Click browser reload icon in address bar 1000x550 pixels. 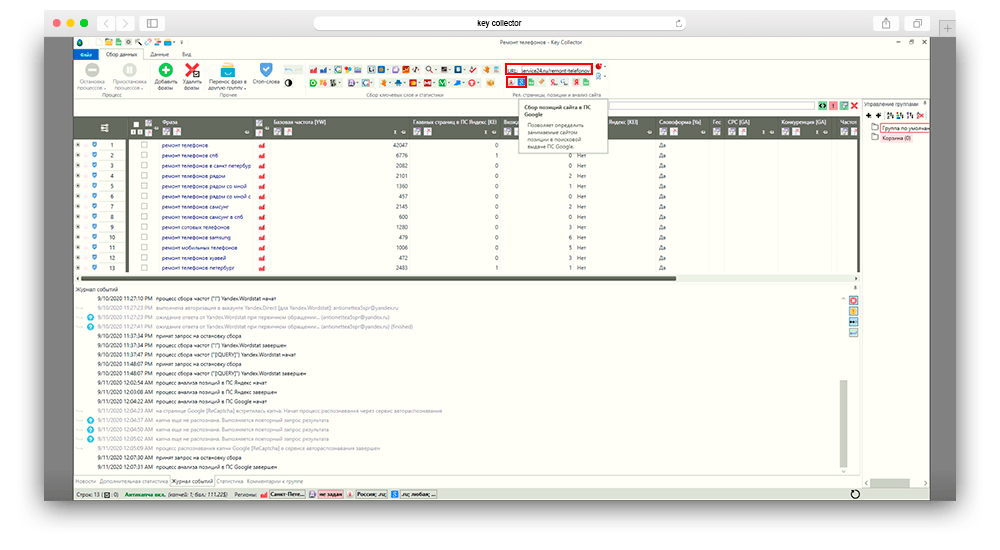pos(679,23)
